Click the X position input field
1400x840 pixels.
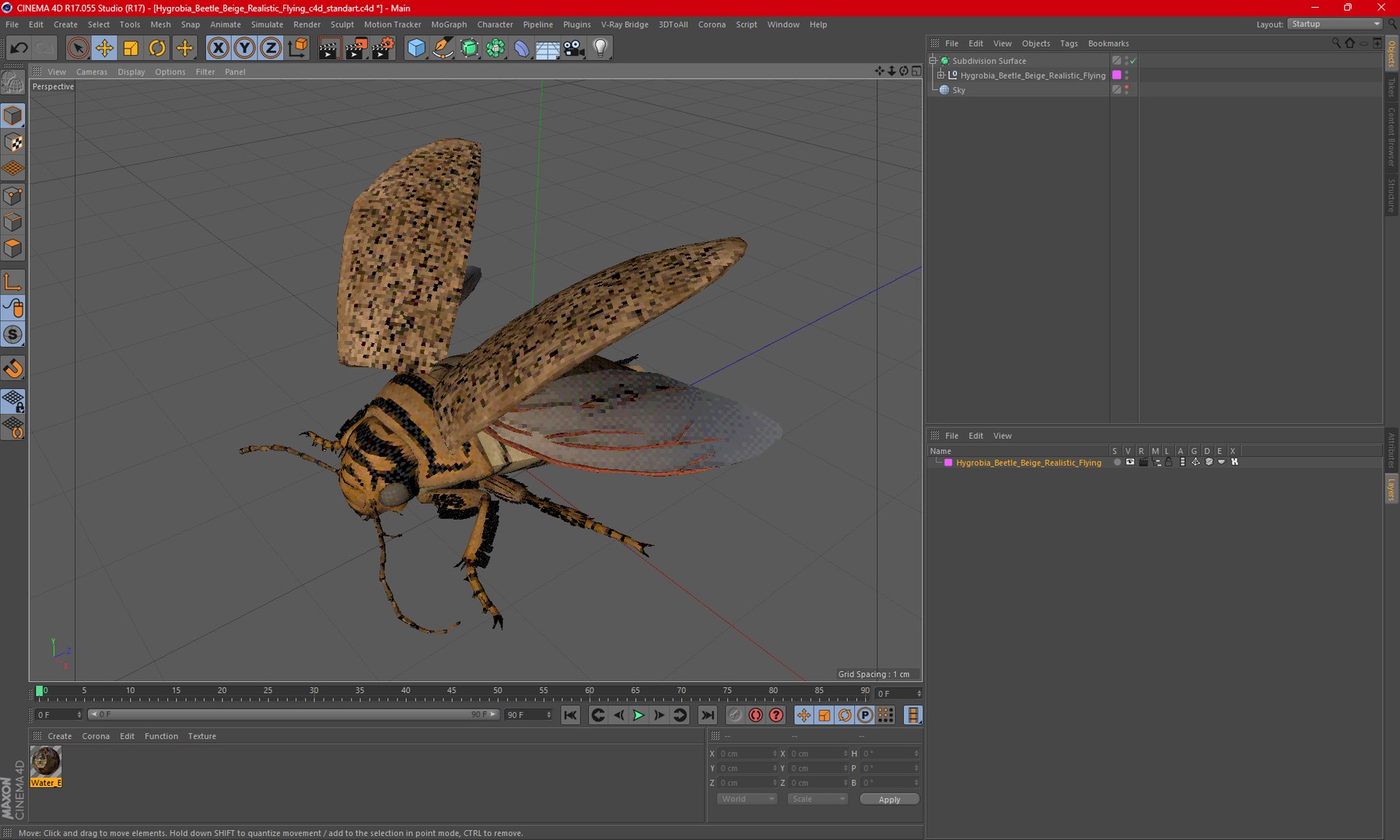(746, 754)
